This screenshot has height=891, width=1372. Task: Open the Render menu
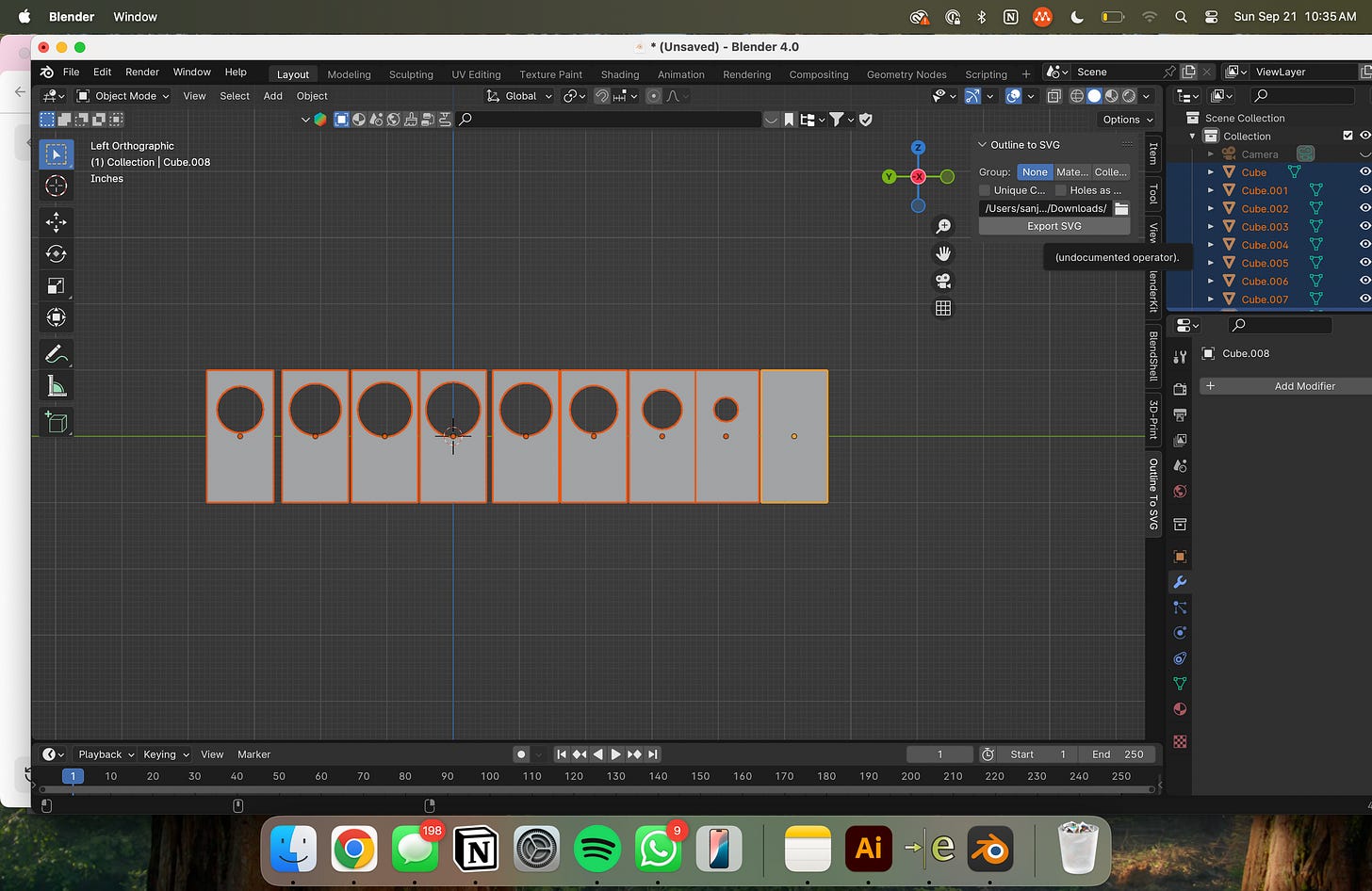(x=142, y=72)
